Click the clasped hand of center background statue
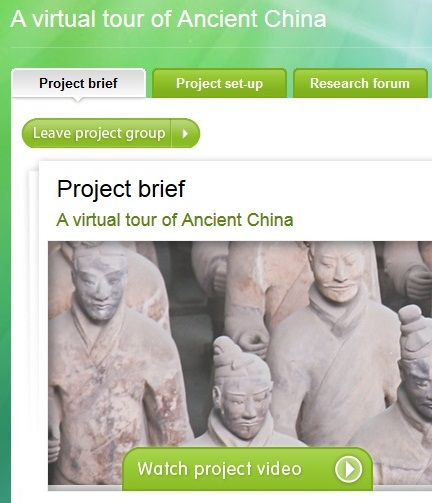 tap(254, 343)
